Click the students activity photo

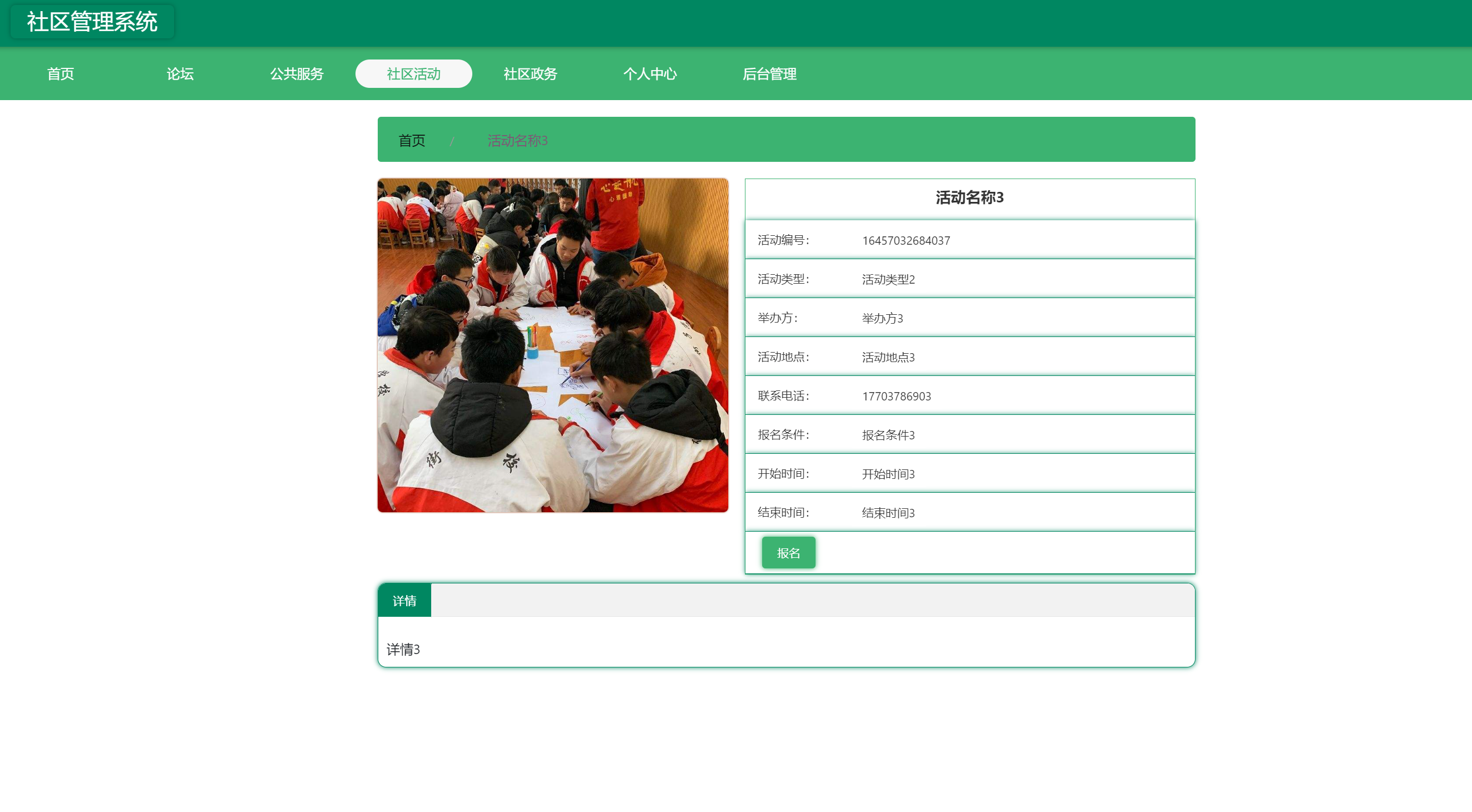pos(552,345)
